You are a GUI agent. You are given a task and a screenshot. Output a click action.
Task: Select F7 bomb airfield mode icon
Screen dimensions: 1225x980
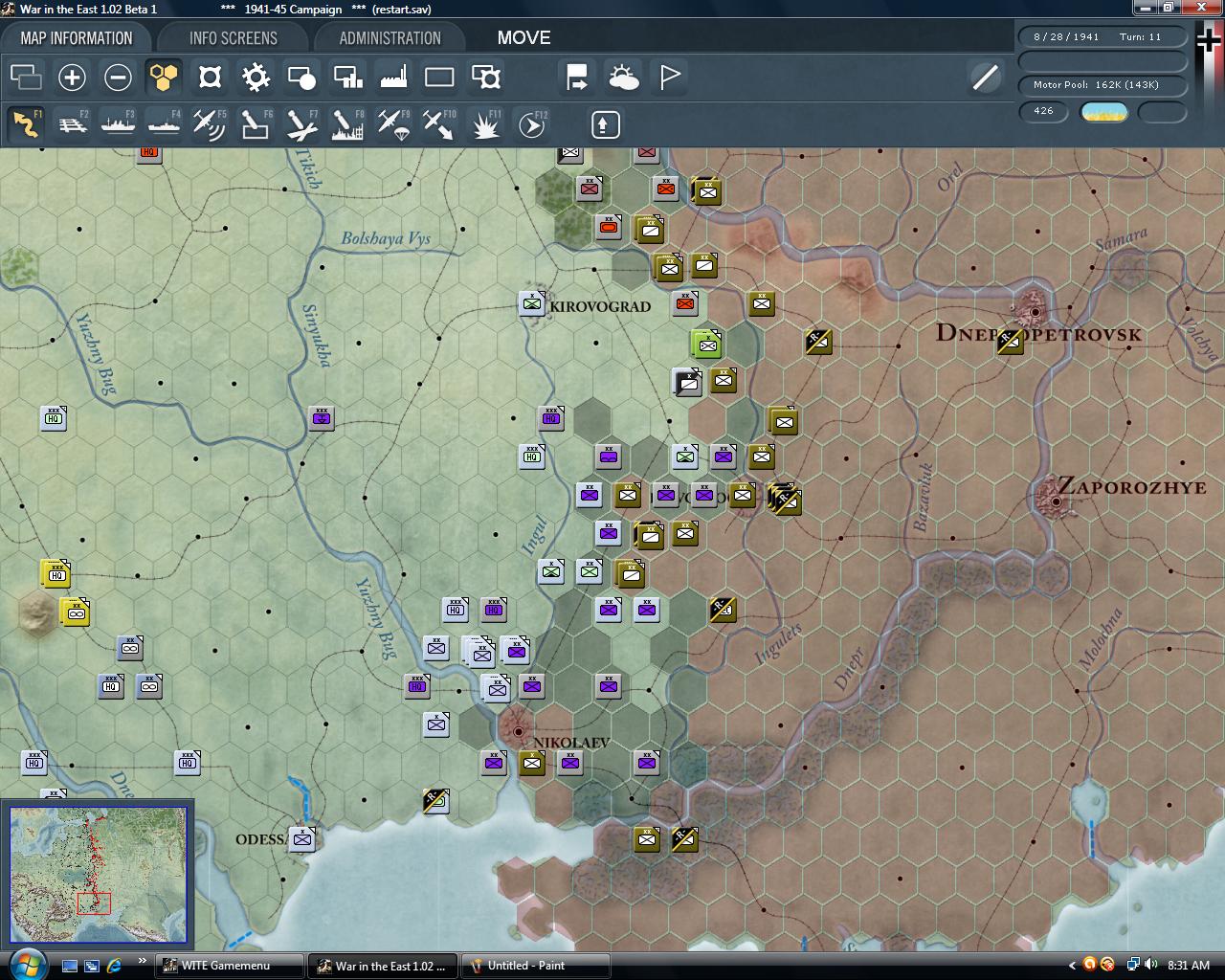(x=301, y=124)
